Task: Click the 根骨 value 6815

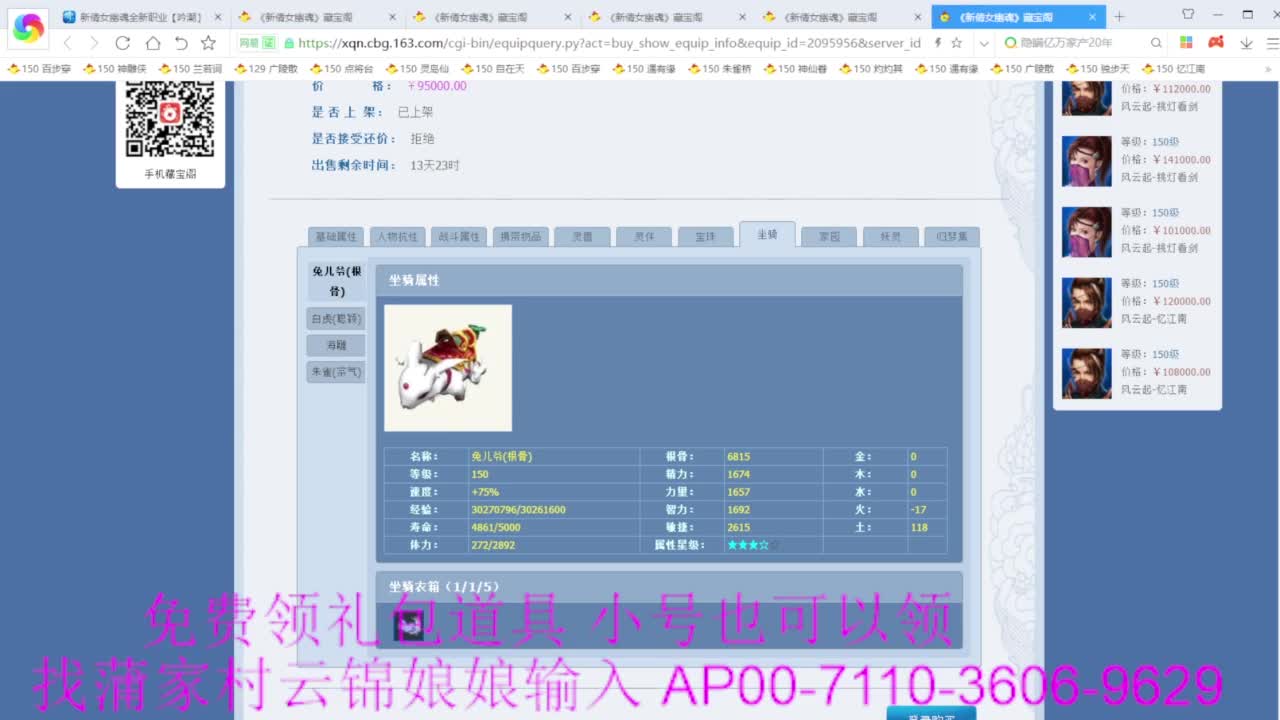Action: point(738,456)
